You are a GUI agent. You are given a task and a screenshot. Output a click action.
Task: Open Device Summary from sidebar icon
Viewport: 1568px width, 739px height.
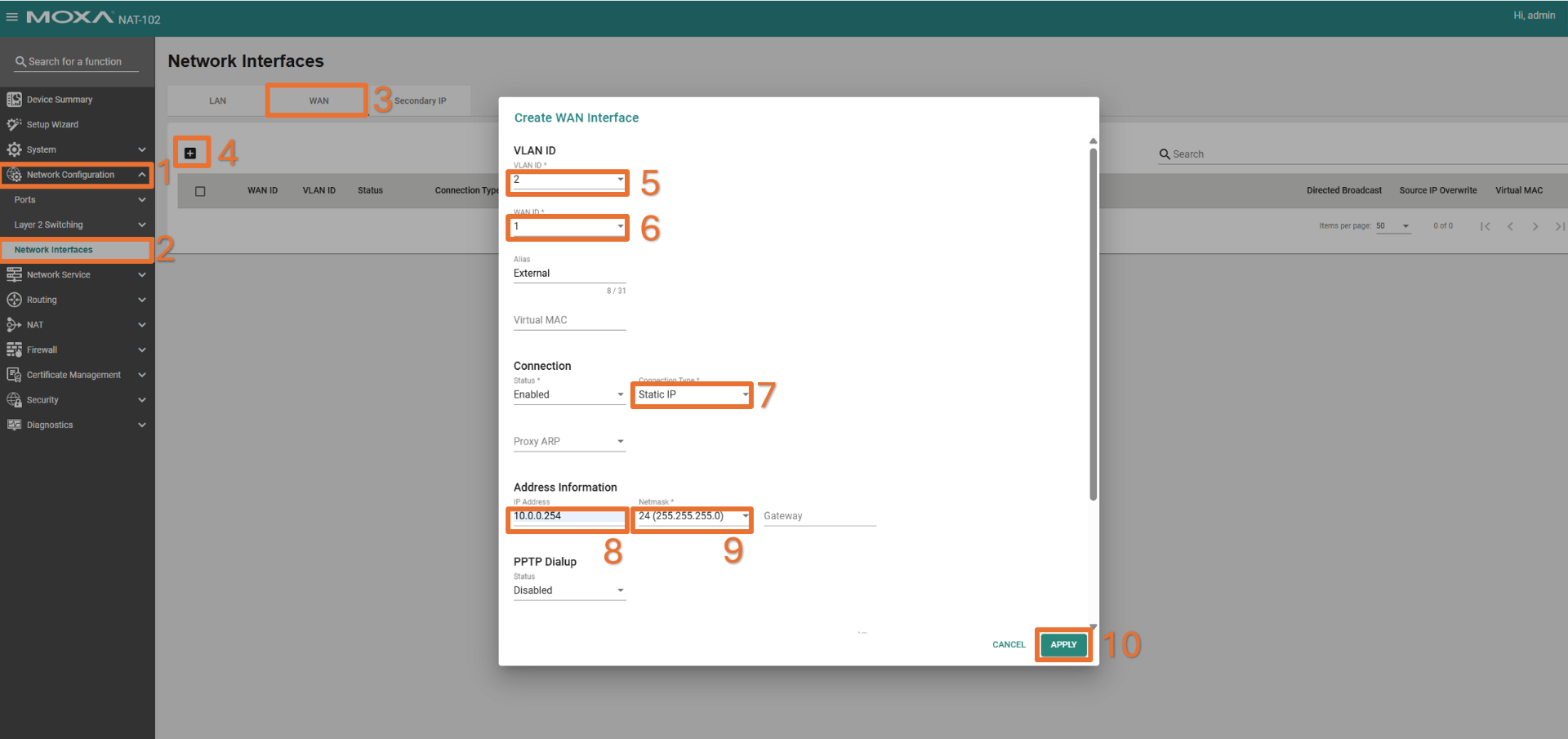click(x=14, y=100)
